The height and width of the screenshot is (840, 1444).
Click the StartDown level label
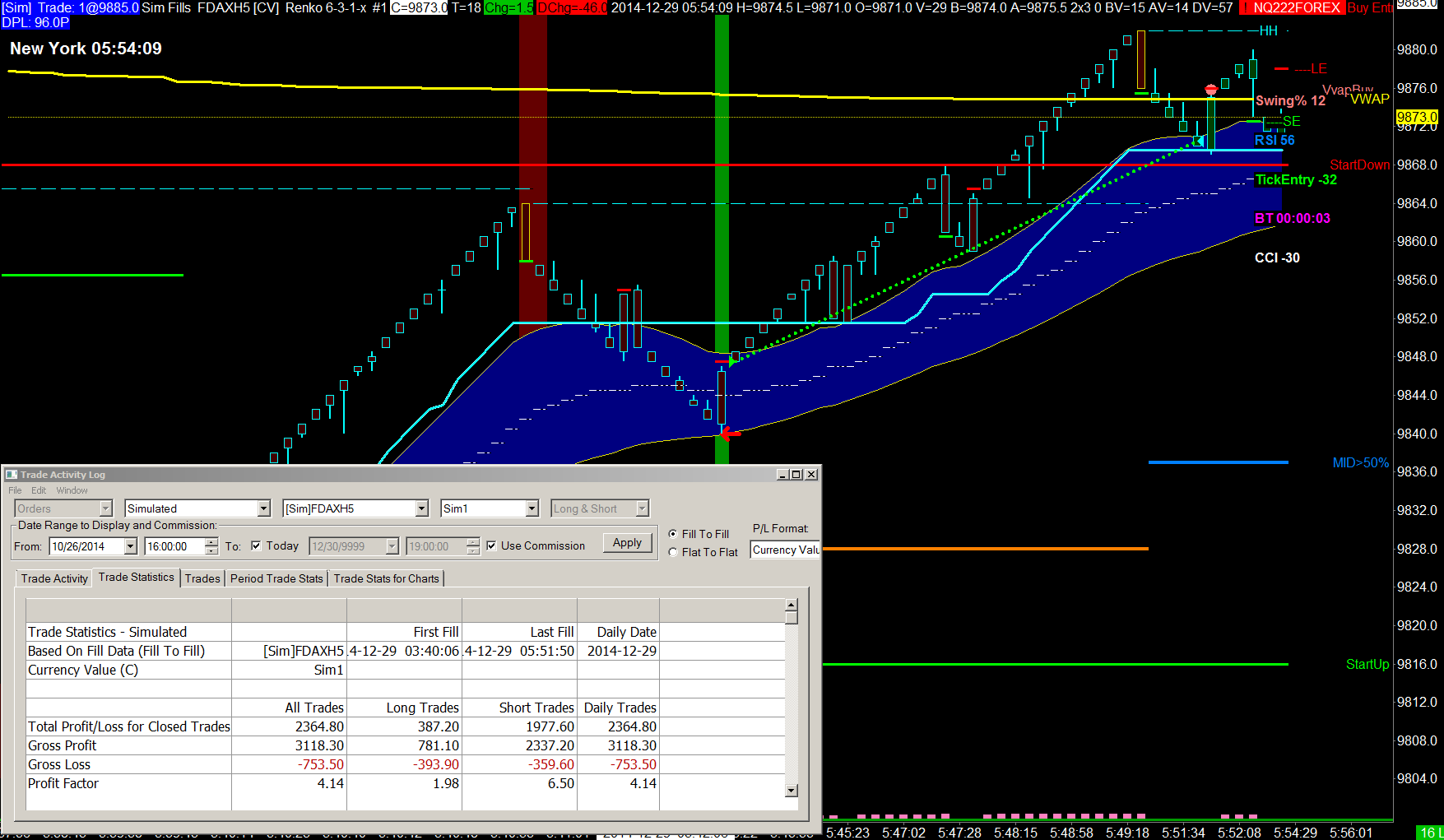[x=1359, y=165]
